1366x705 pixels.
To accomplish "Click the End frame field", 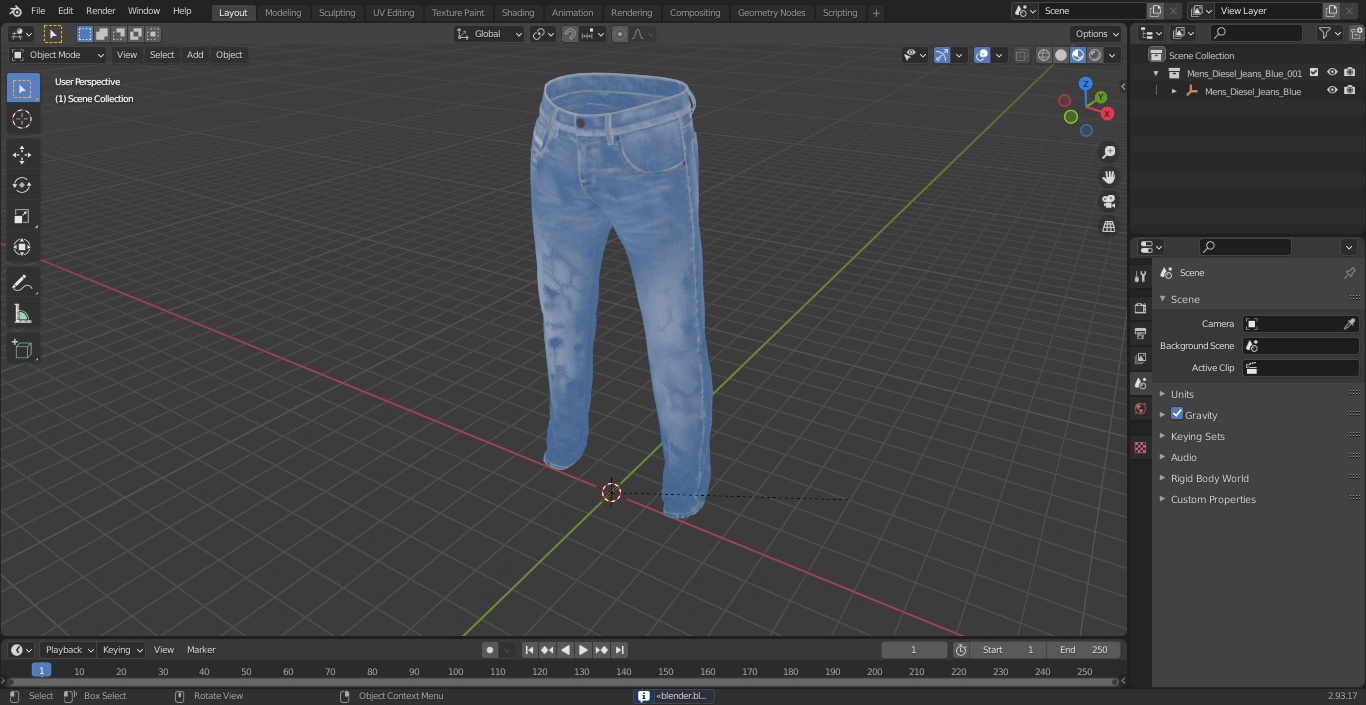I will 1084,650.
